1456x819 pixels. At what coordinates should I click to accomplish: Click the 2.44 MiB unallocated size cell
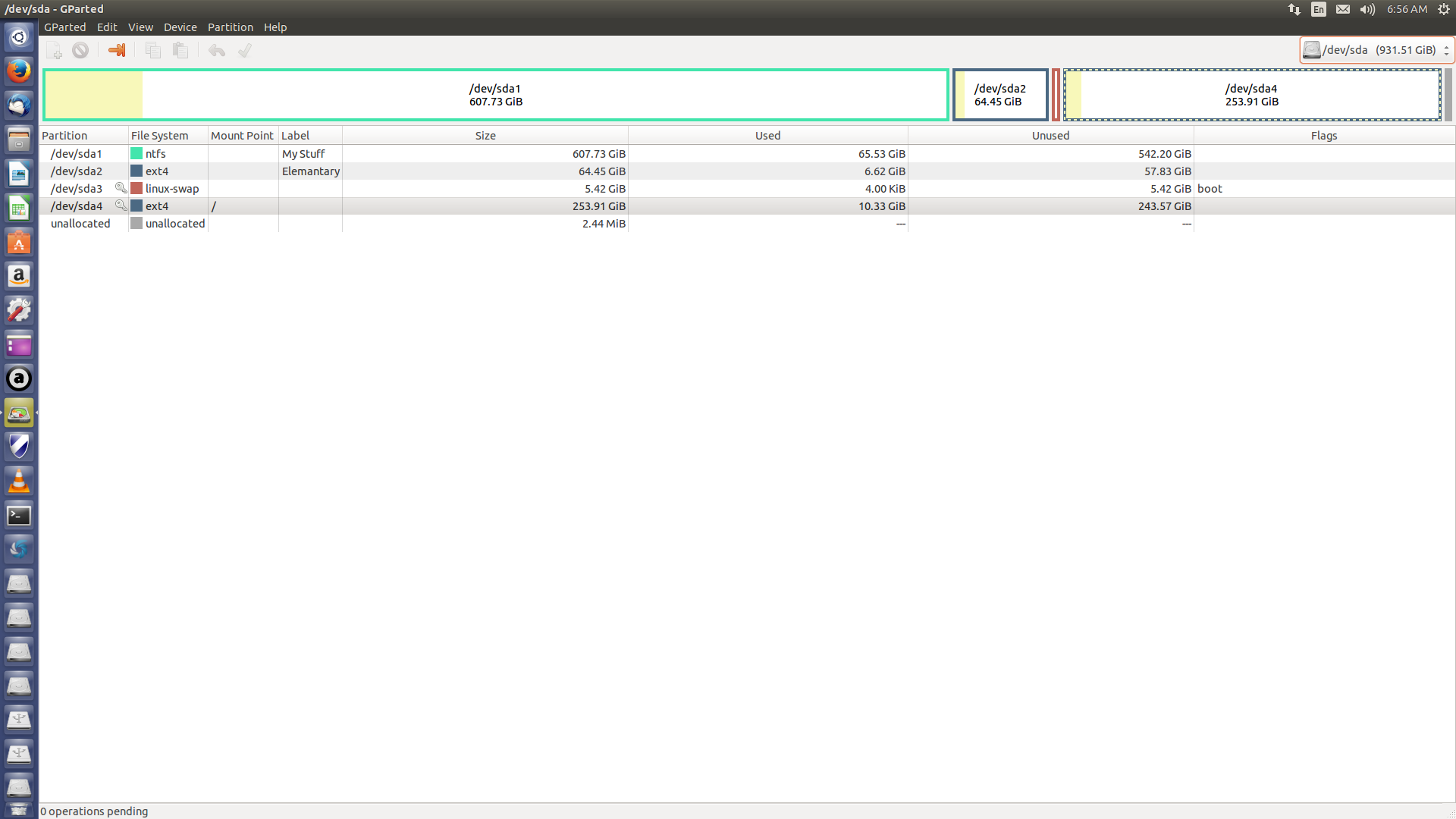(604, 223)
